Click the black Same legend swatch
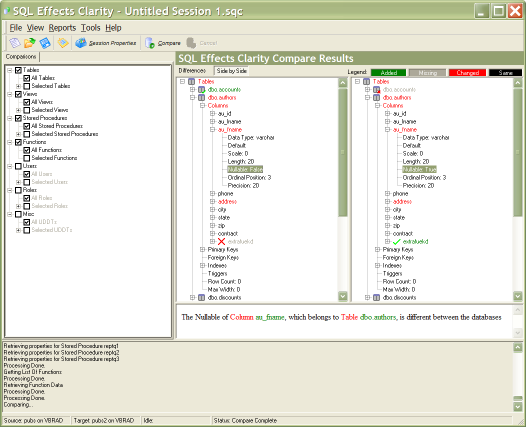The height and width of the screenshot is (427, 526). (506, 73)
